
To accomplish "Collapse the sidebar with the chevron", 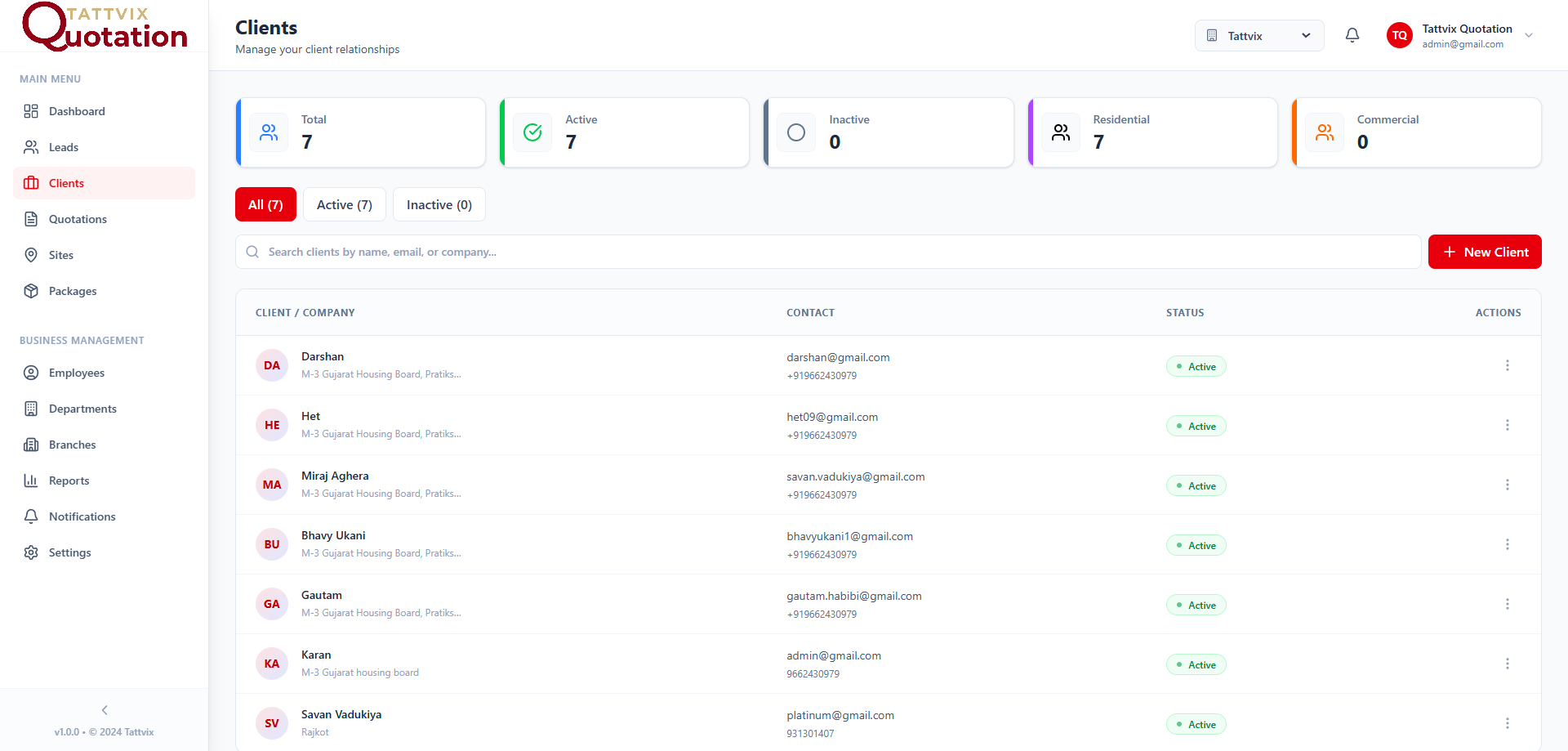I will coord(104,710).
